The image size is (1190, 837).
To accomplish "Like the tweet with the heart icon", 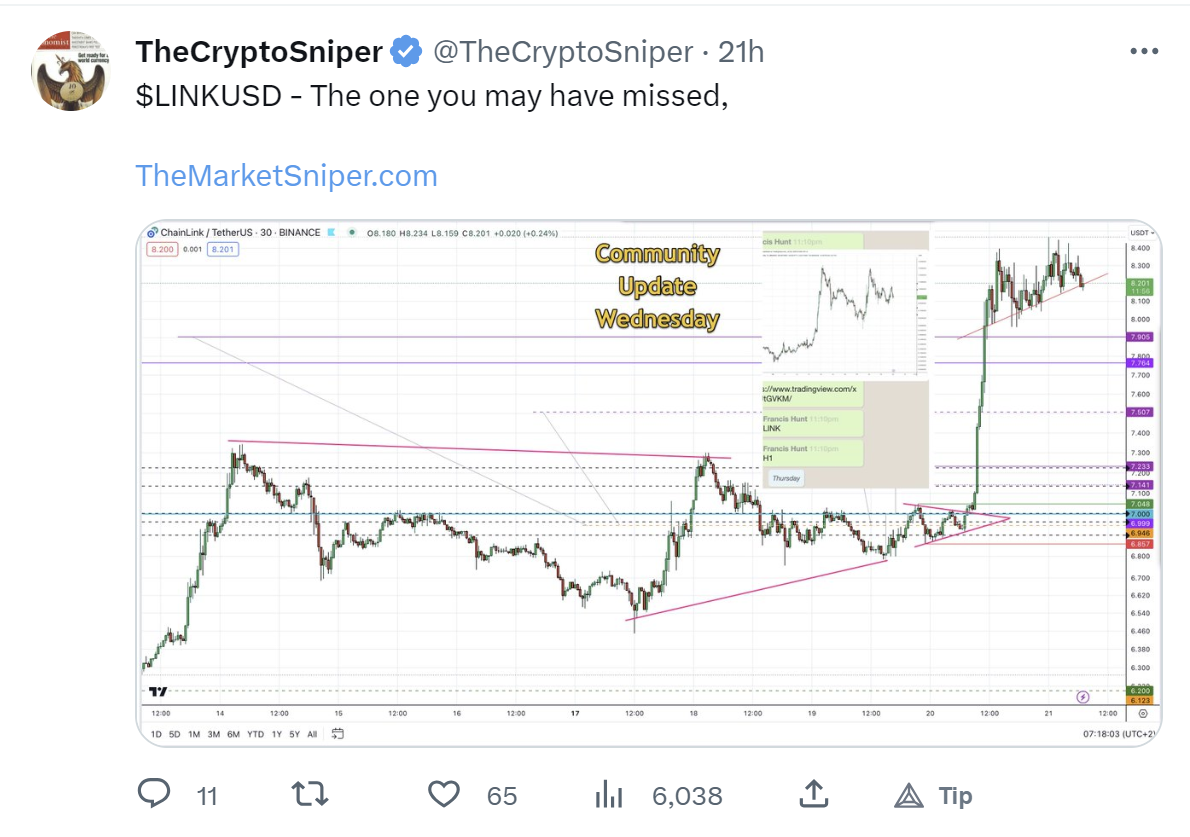I will click(443, 795).
